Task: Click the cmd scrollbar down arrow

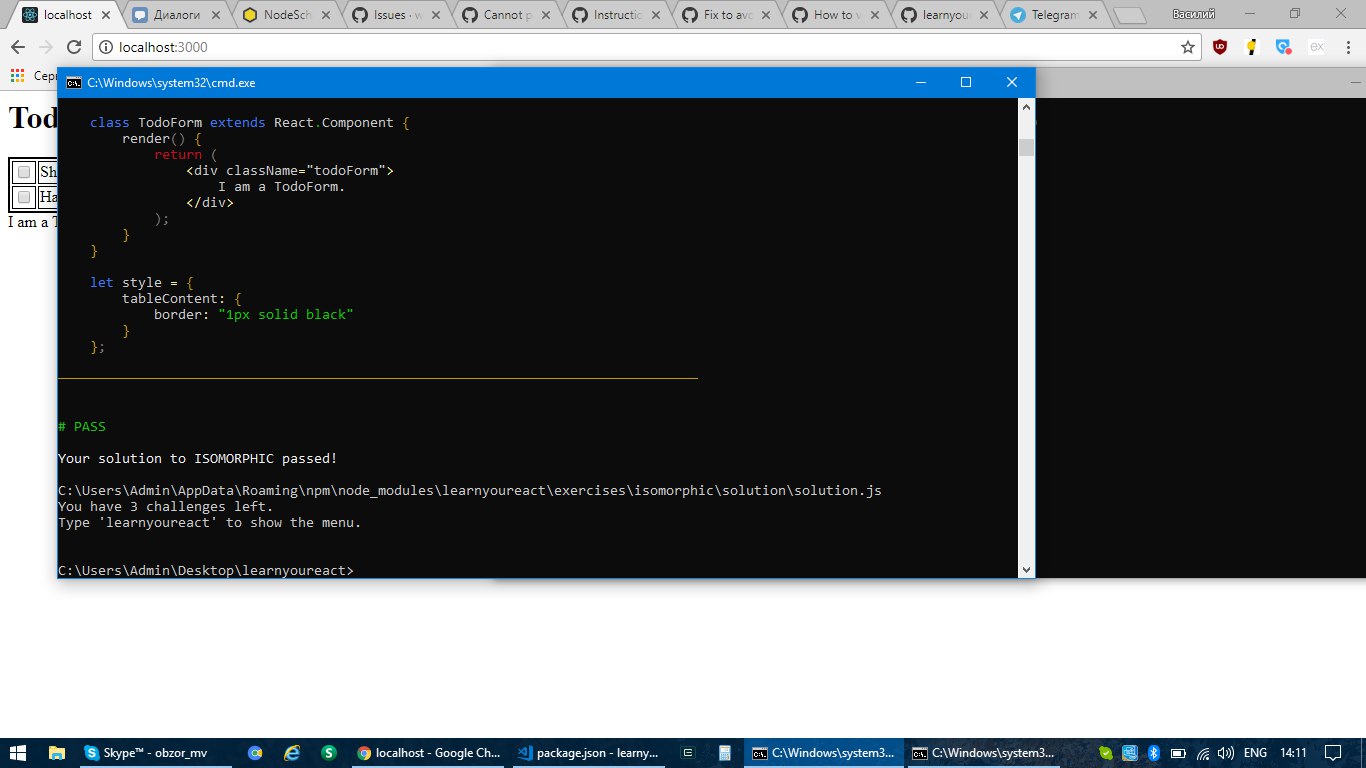Action: coord(1026,569)
